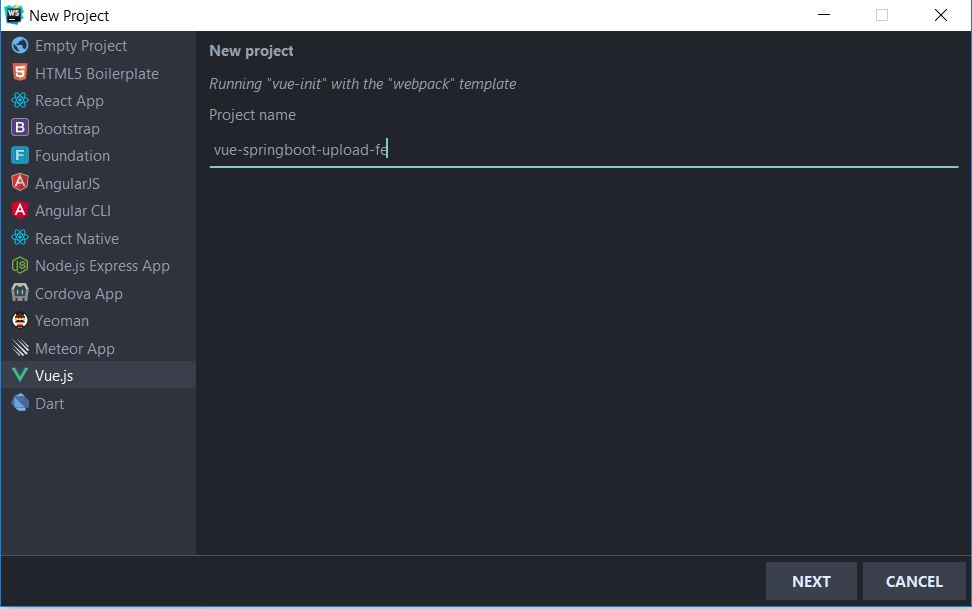Click the React Native atom icon

[x=20, y=238]
